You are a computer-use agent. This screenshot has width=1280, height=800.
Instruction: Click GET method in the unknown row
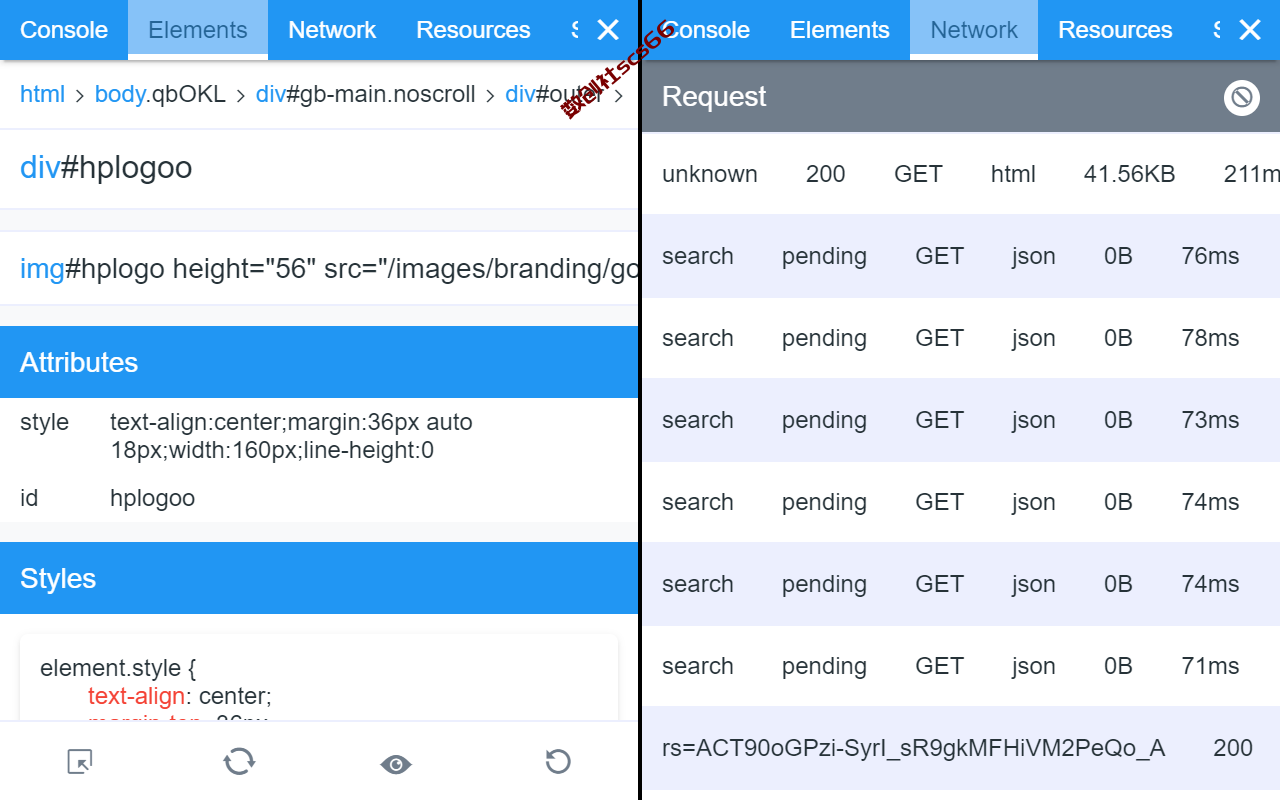(x=918, y=174)
